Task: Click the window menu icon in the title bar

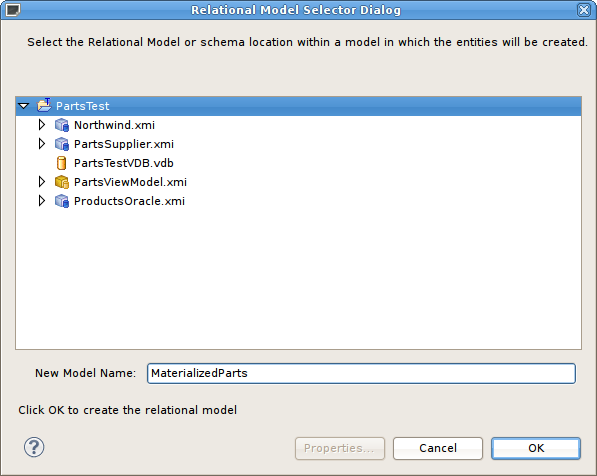Action: (x=12, y=10)
